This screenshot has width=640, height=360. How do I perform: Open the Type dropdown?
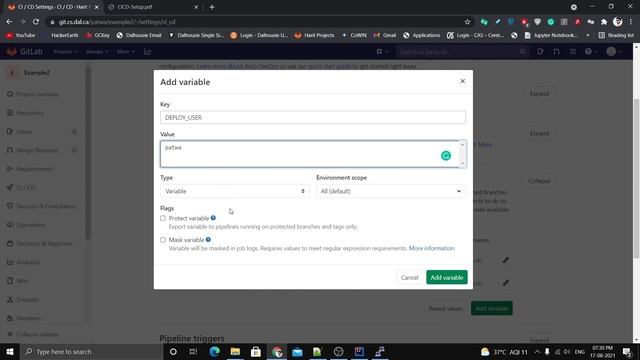tap(235, 191)
